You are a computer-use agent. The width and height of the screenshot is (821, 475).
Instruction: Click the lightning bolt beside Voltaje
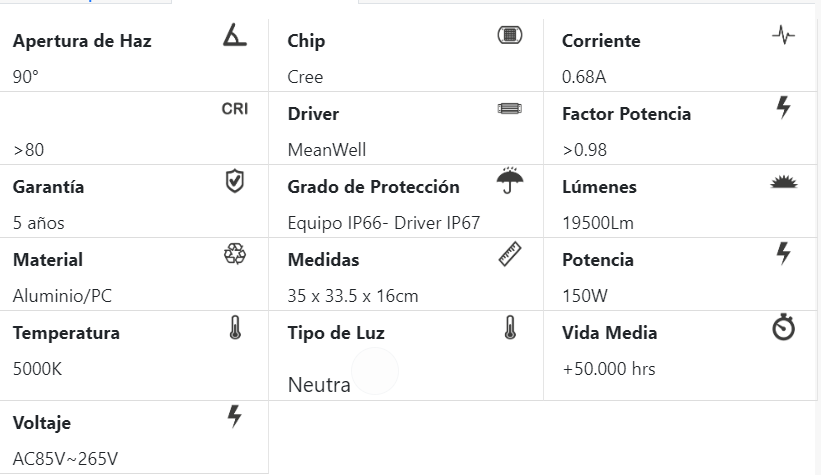pos(235,417)
